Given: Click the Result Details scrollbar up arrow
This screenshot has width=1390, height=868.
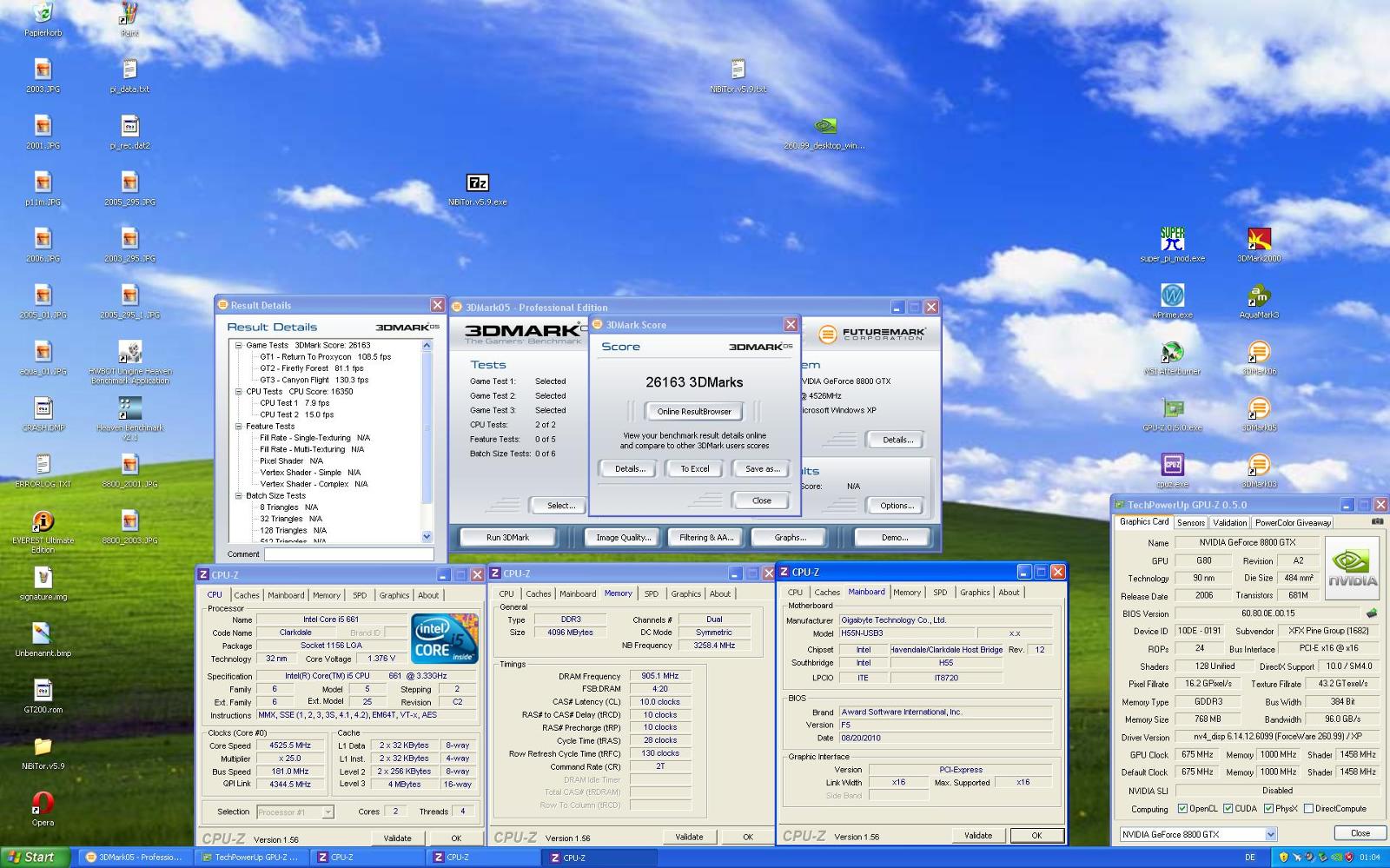Looking at the screenshot, I should [x=427, y=346].
